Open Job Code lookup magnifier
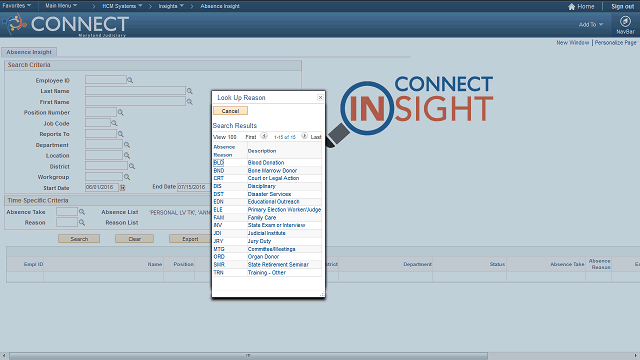The height and width of the screenshot is (360, 640). [114, 123]
